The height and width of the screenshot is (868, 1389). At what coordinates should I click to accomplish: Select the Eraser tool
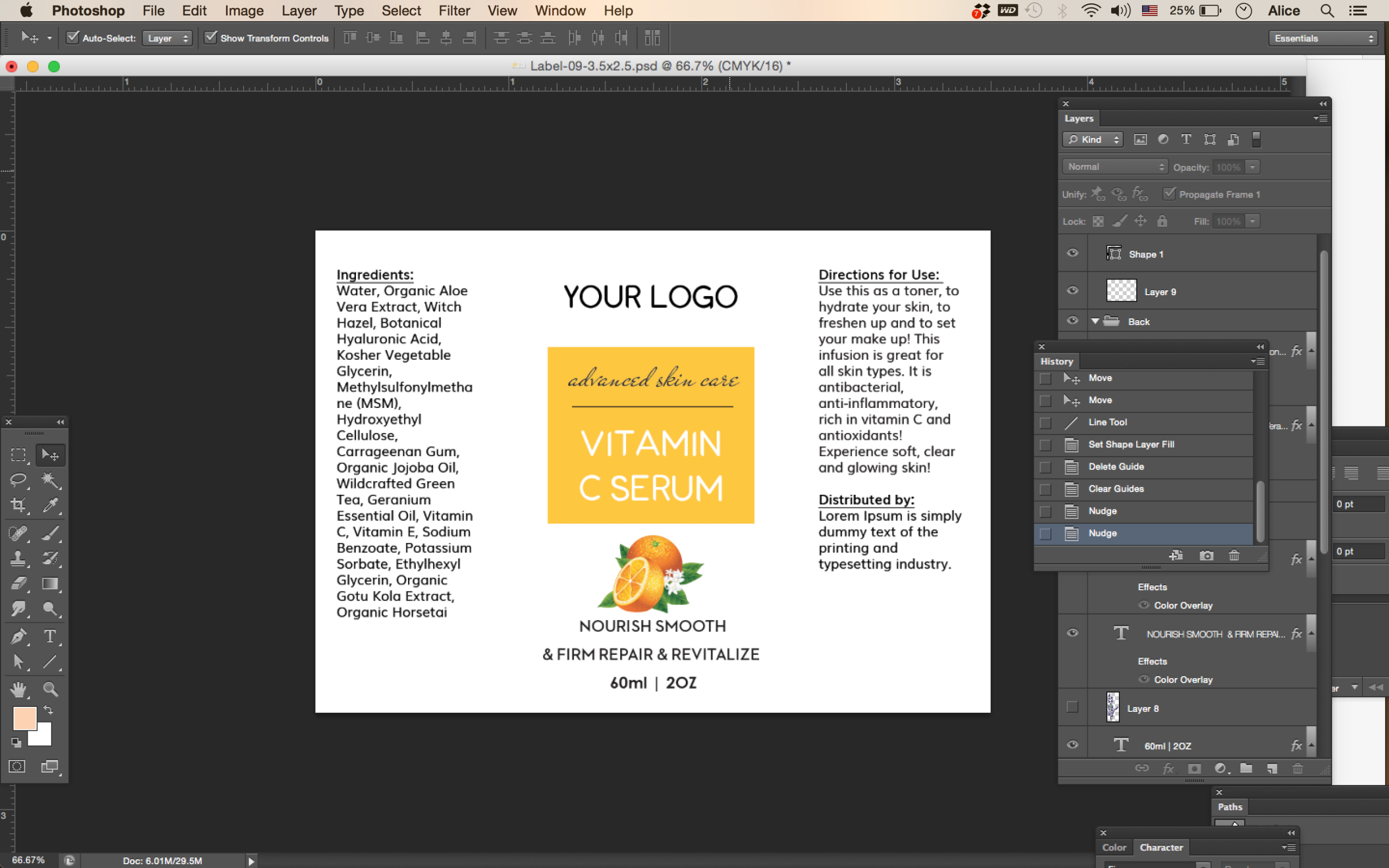click(18, 583)
